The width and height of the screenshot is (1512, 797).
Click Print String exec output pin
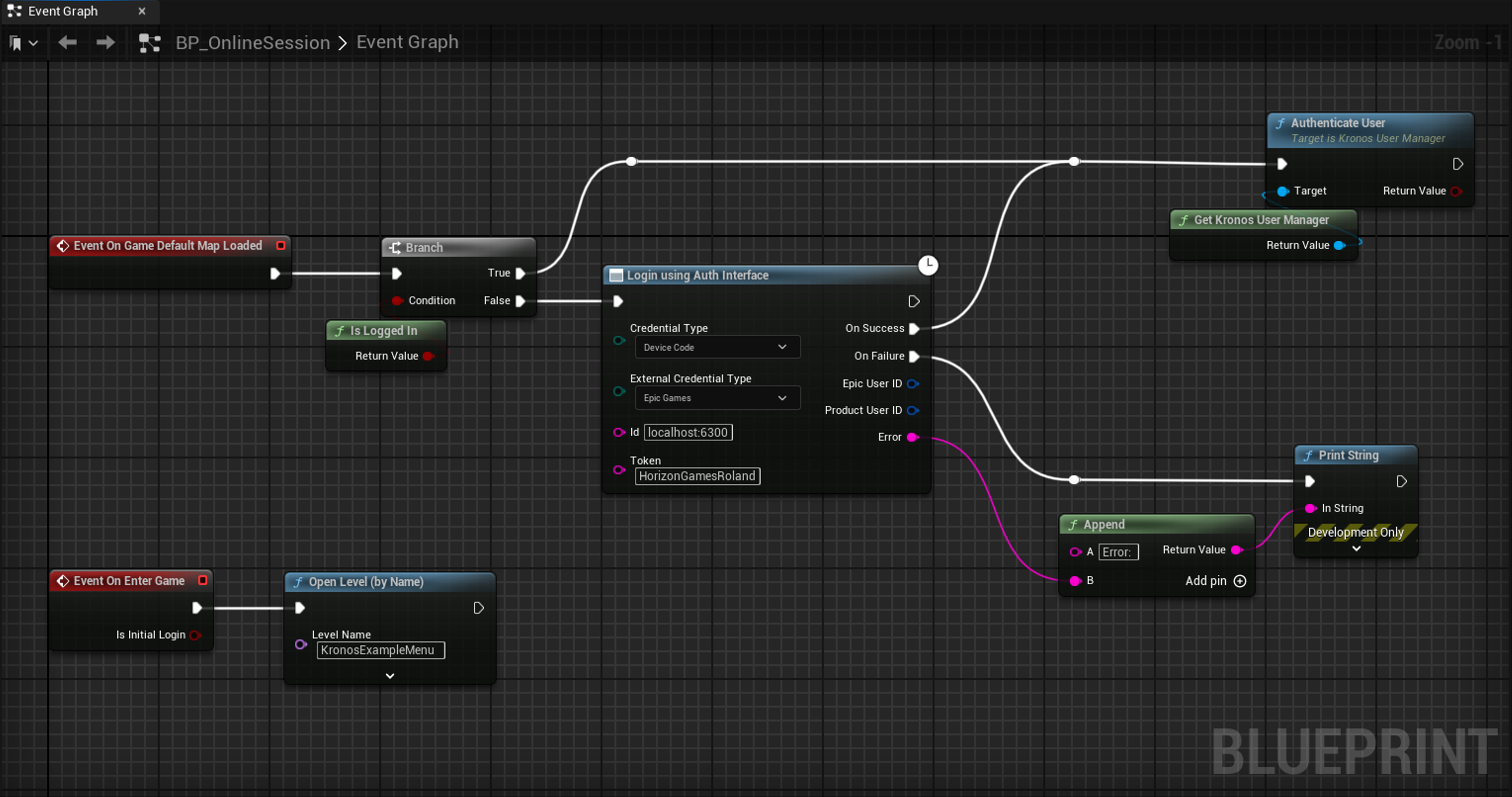point(1402,481)
